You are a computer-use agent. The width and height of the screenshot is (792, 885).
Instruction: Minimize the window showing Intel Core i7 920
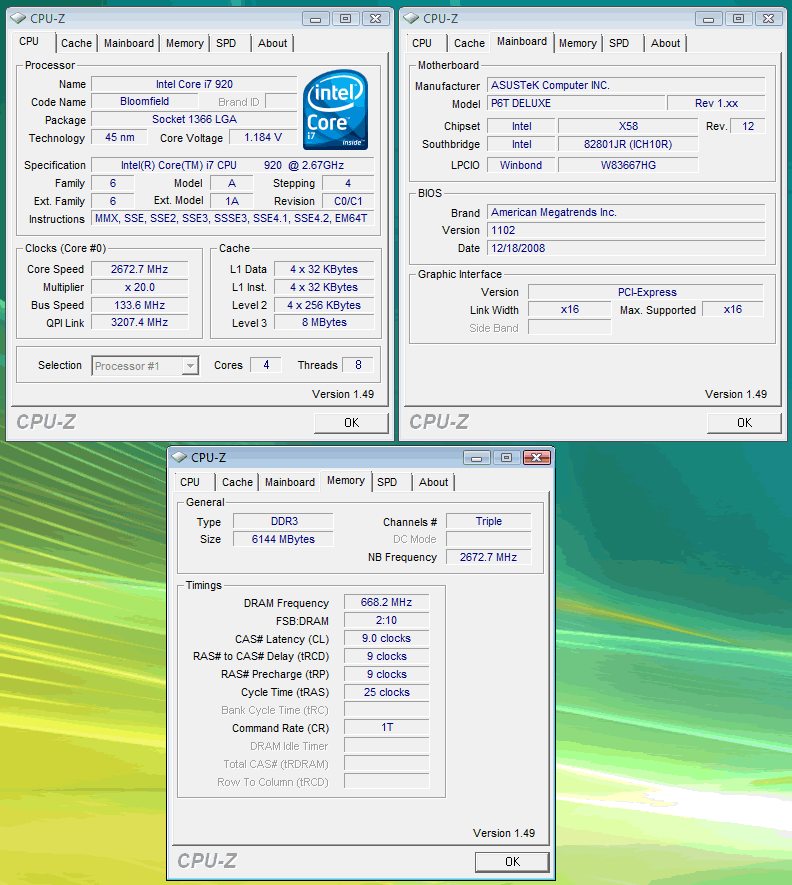coord(317,18)
